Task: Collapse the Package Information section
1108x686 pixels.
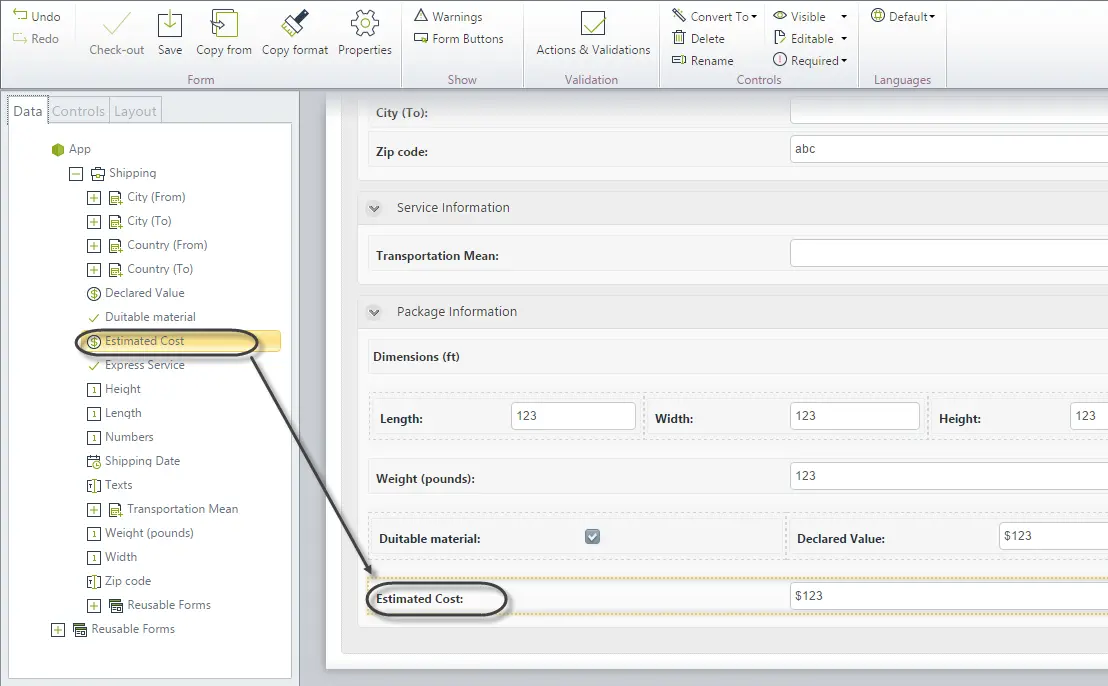Action: click(x=375, y=312)
